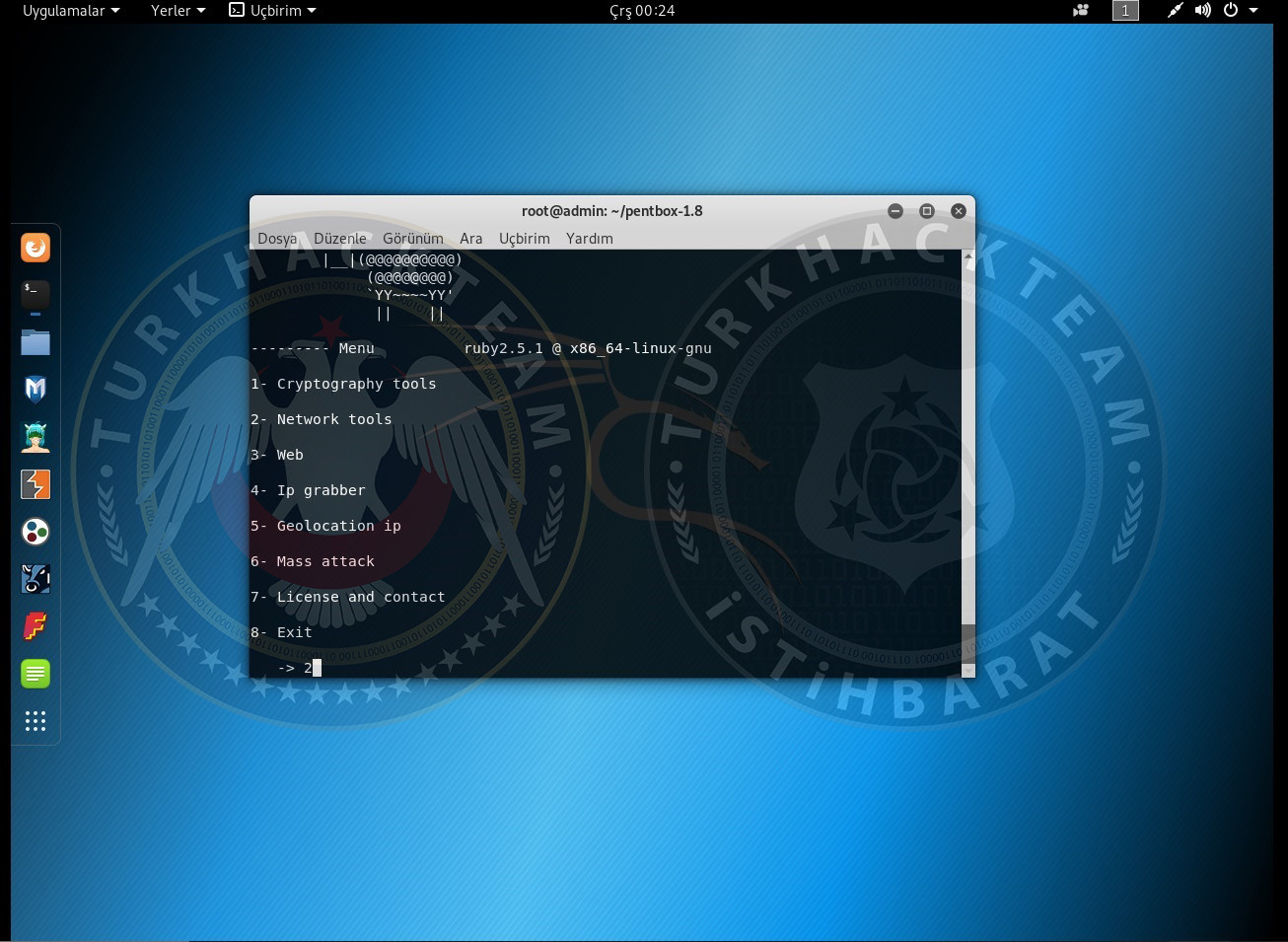
Task: Click the terminal title root@admin: ~/pentbox-1.8
Action: 612,211
